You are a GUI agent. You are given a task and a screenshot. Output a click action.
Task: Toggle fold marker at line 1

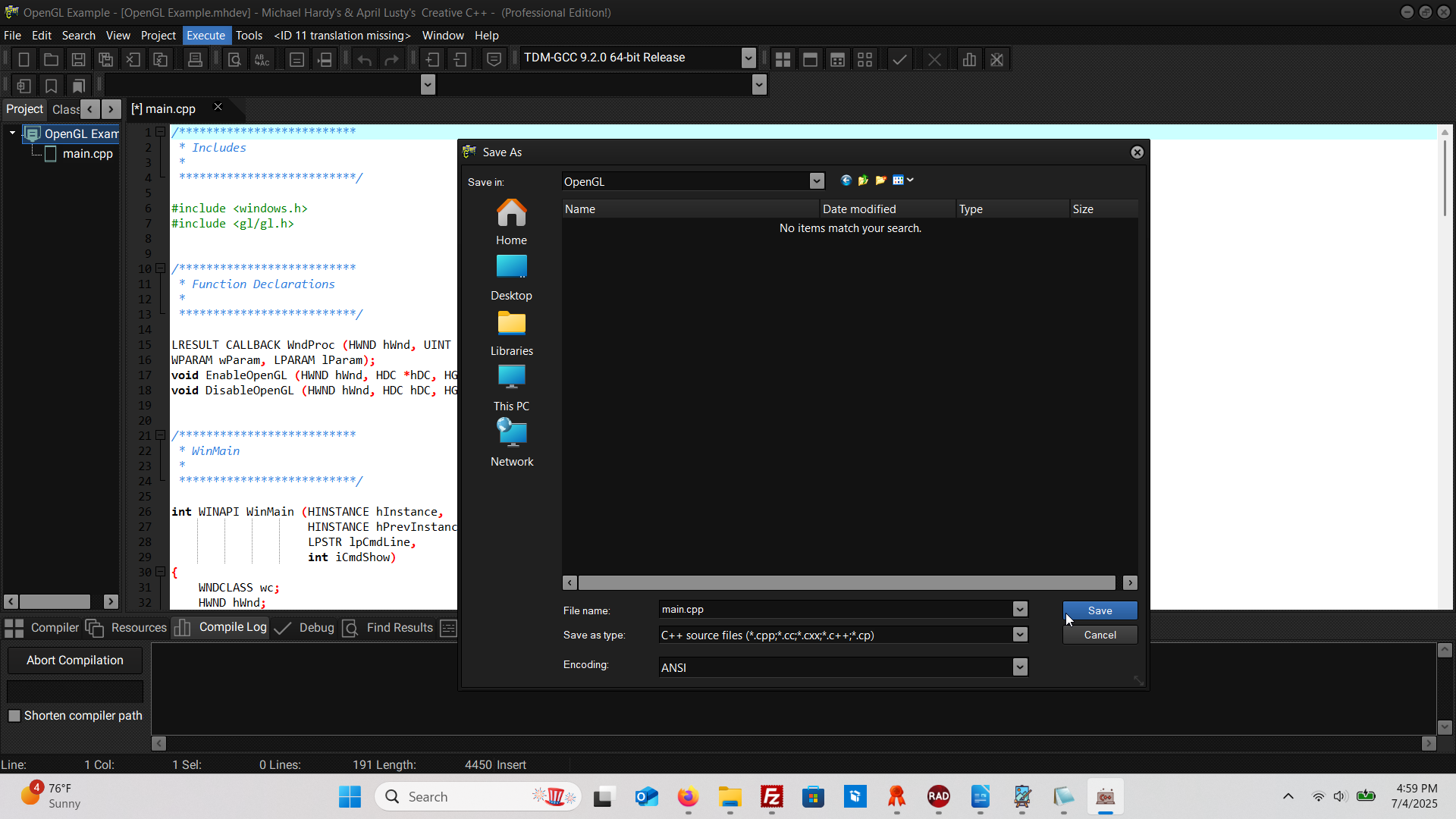tap(161, 132)
